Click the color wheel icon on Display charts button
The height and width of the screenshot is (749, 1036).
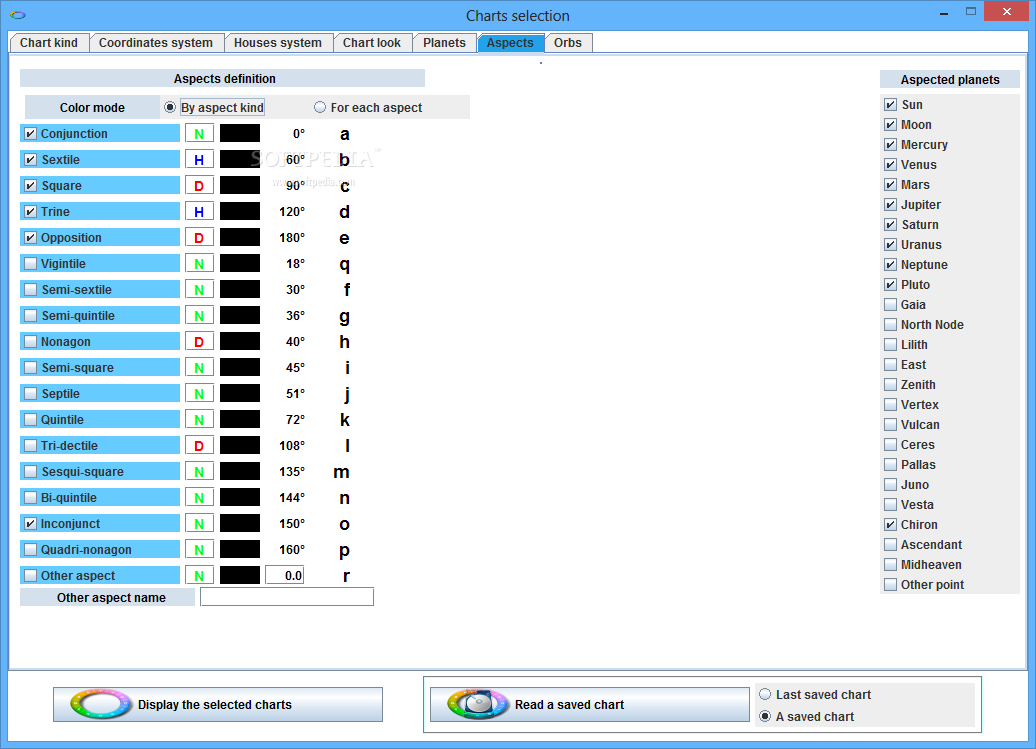[x=100, y=704]
